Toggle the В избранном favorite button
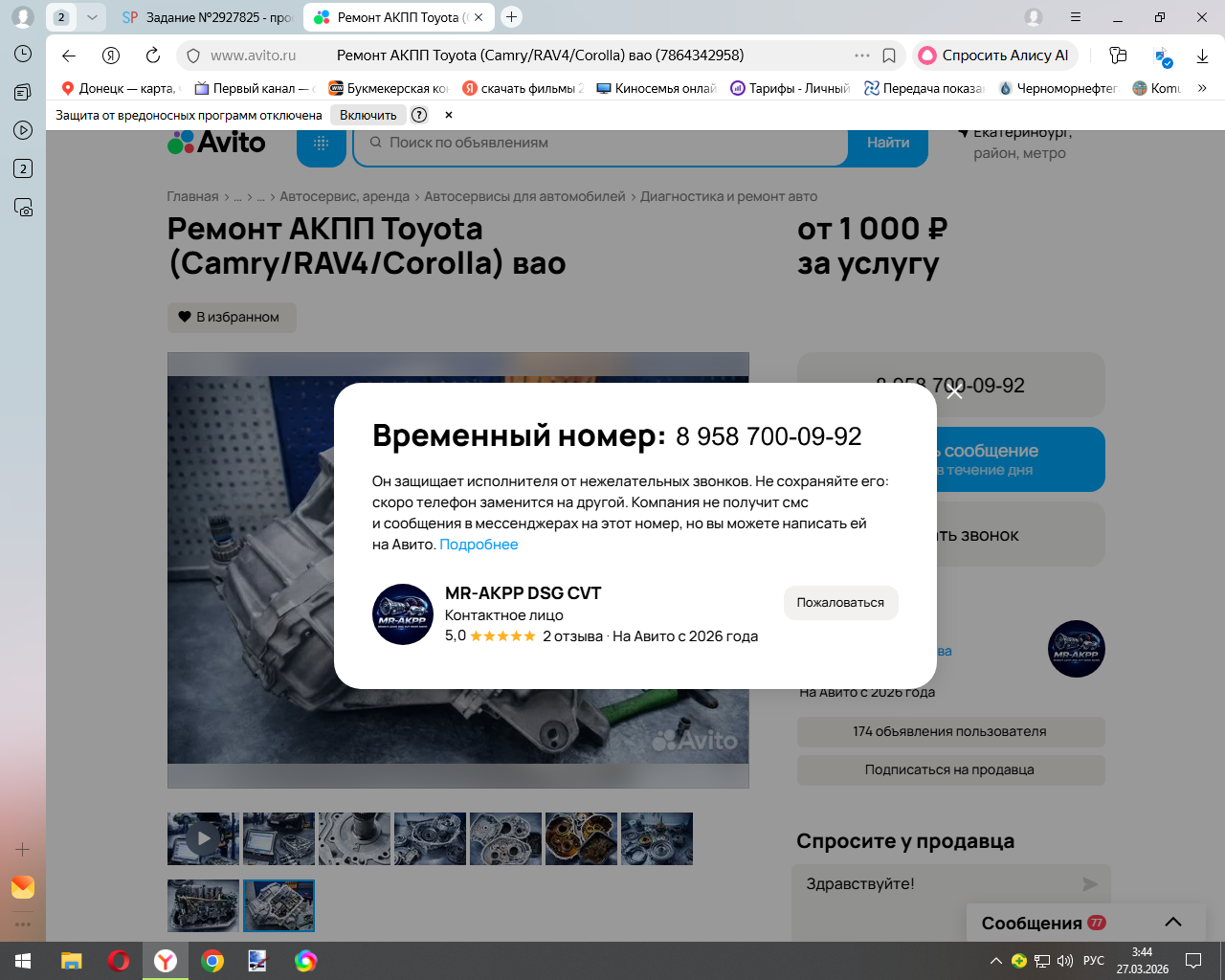Image resolution: width=1225 pixels, height=980 pixels. [232, 317]
